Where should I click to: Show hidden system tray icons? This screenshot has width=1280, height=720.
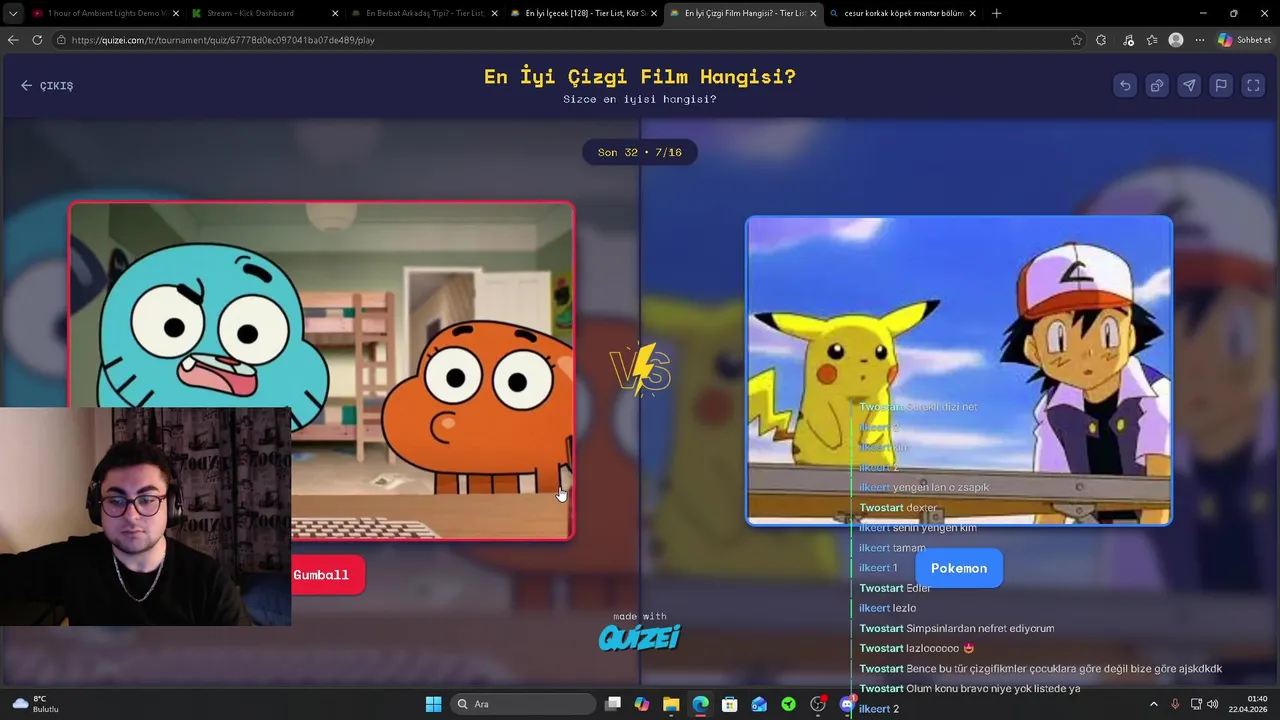1153,704
